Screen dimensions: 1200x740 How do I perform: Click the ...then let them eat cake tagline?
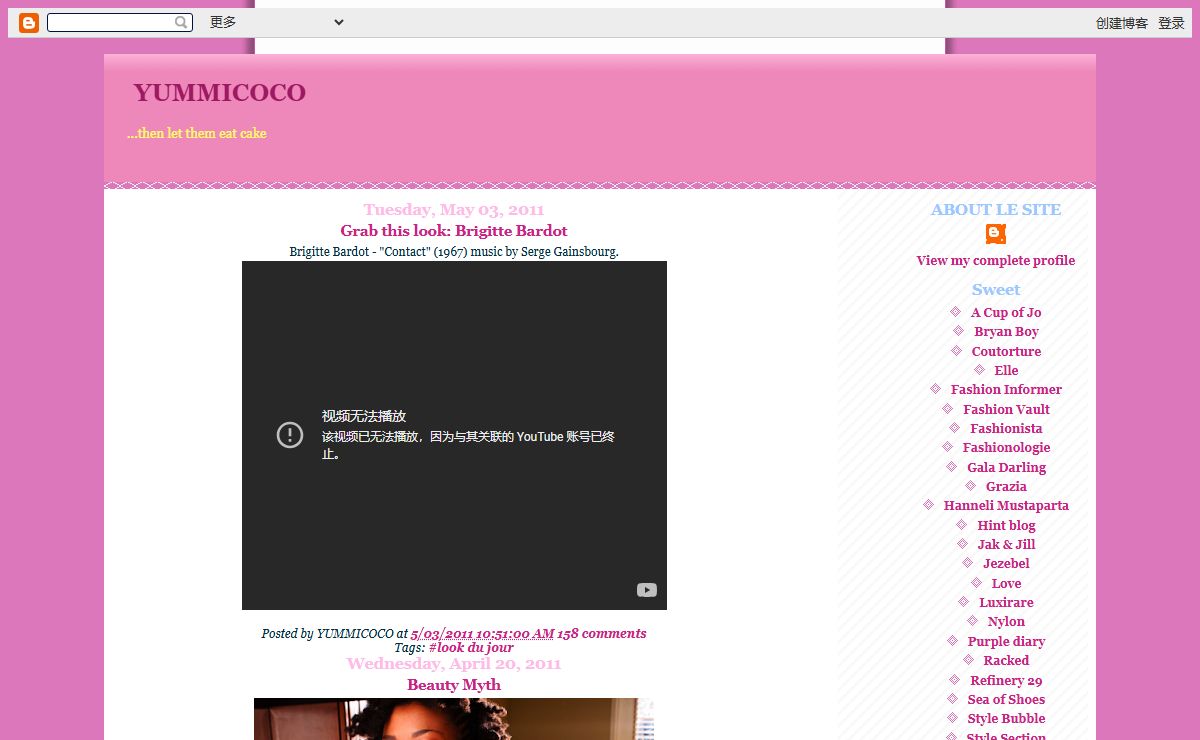(197, 133)
